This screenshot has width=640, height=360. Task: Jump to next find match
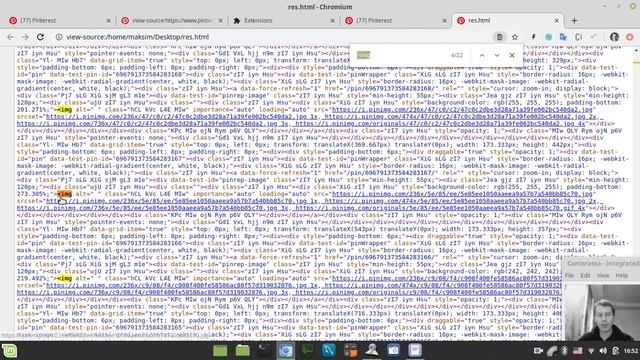click(x=497, y=55)
